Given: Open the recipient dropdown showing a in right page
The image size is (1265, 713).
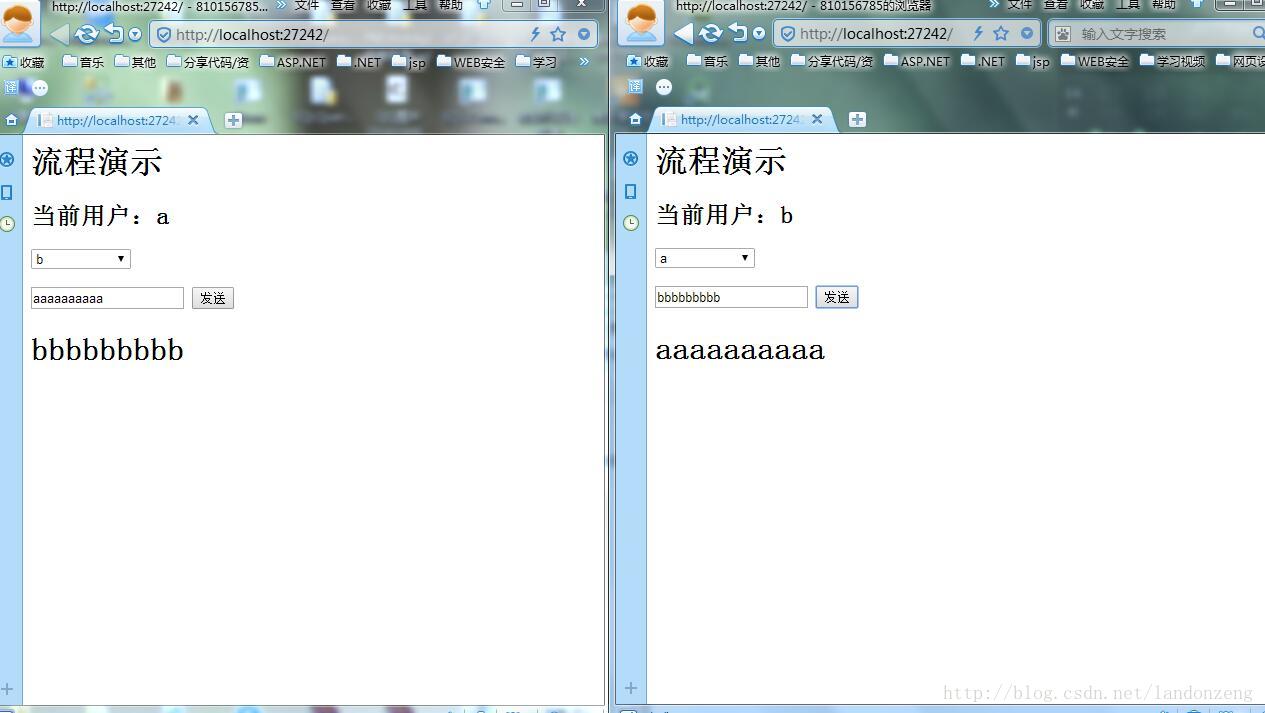Looking at the screenshot, I should tap(705, 258).
